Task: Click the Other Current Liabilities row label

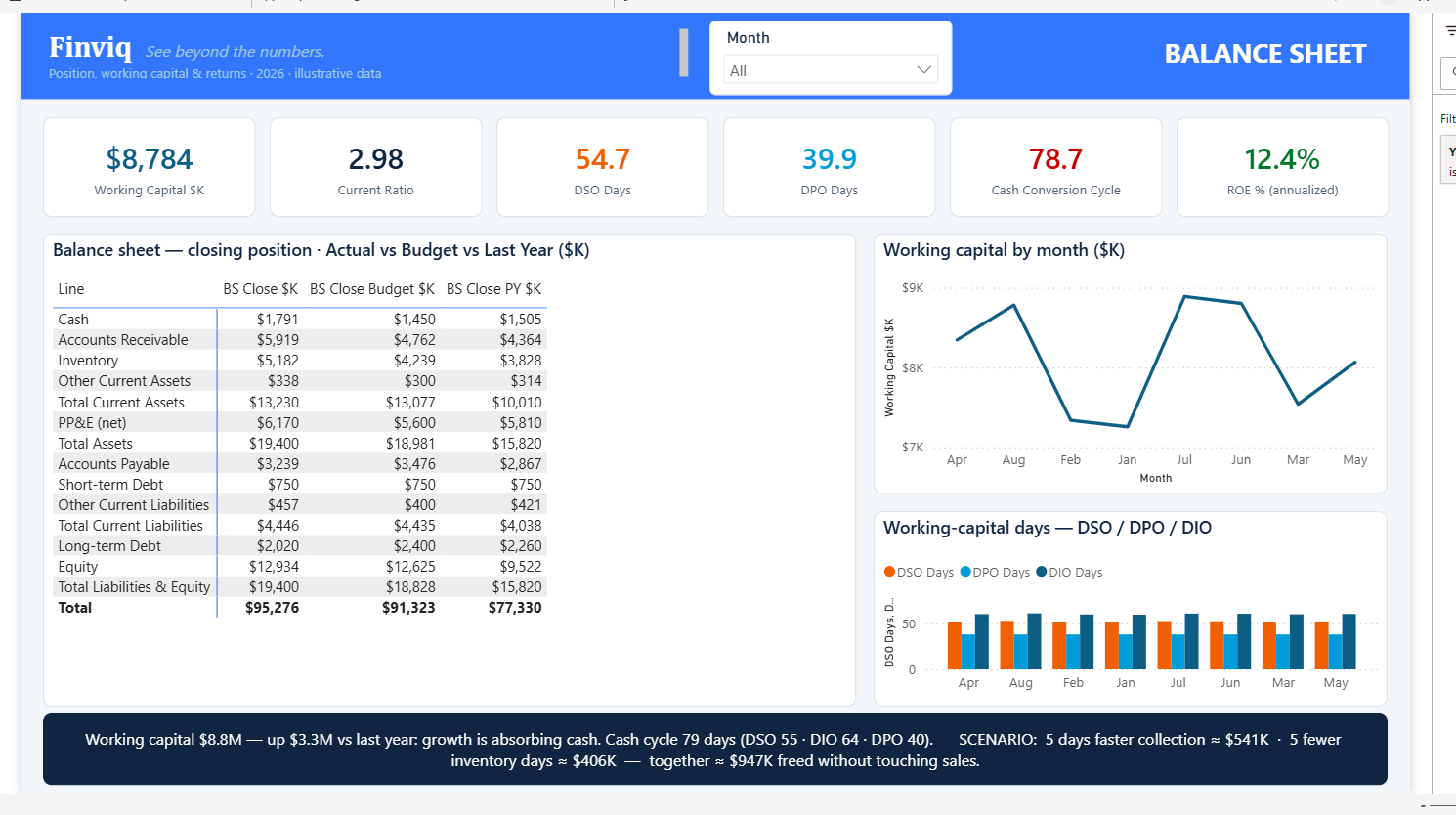Action: tap(134, 505)
